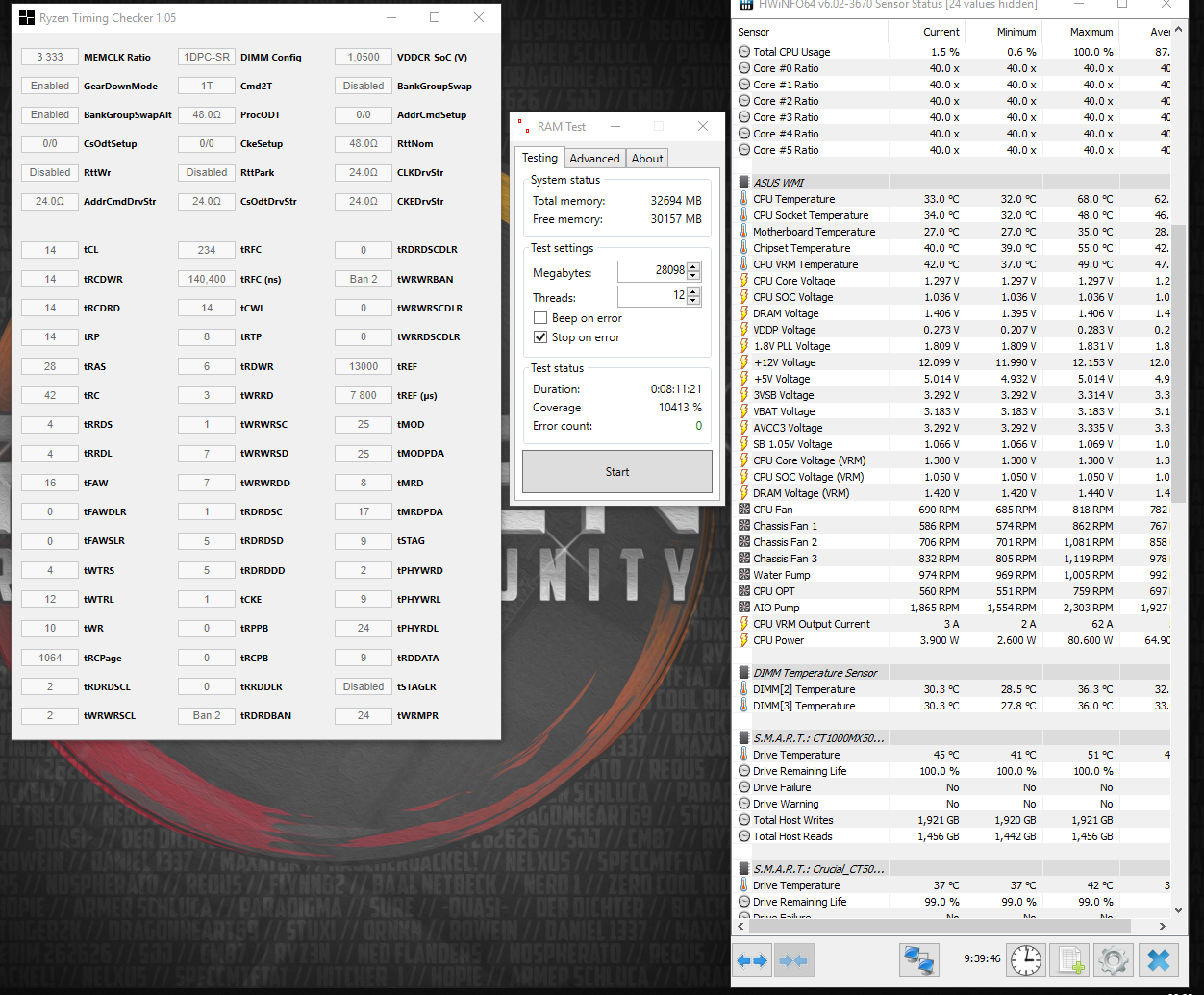
Task: Select the Testing tab in RAM Test
Action: tap(539, 158)
